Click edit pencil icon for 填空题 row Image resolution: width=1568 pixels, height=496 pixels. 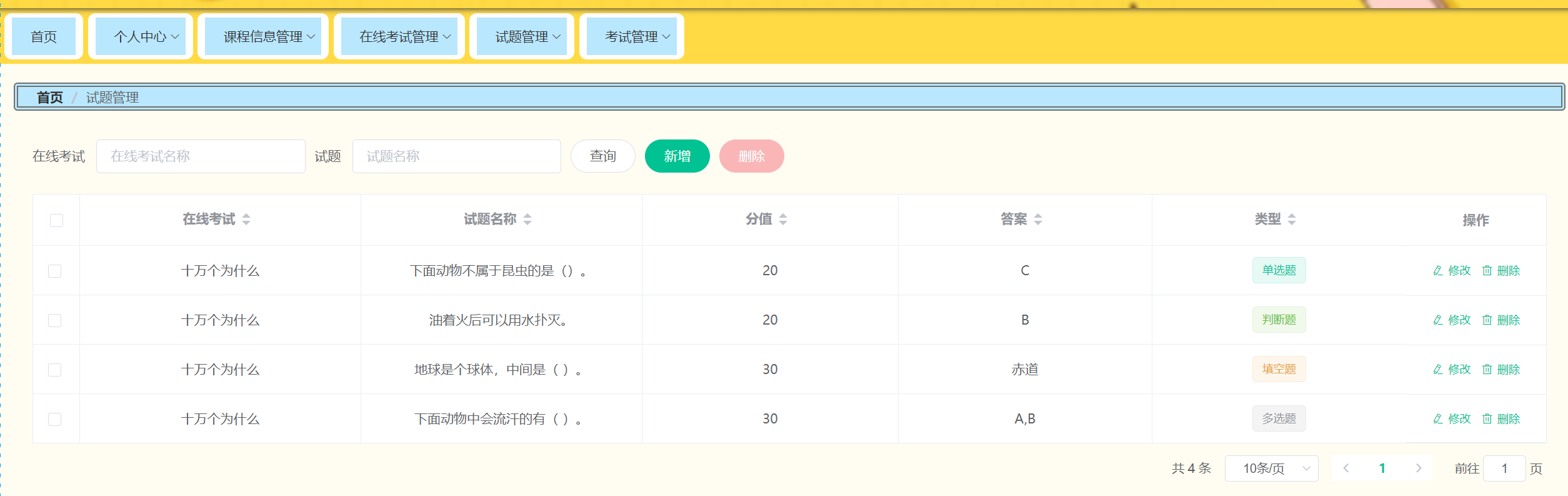point(1438,369)
